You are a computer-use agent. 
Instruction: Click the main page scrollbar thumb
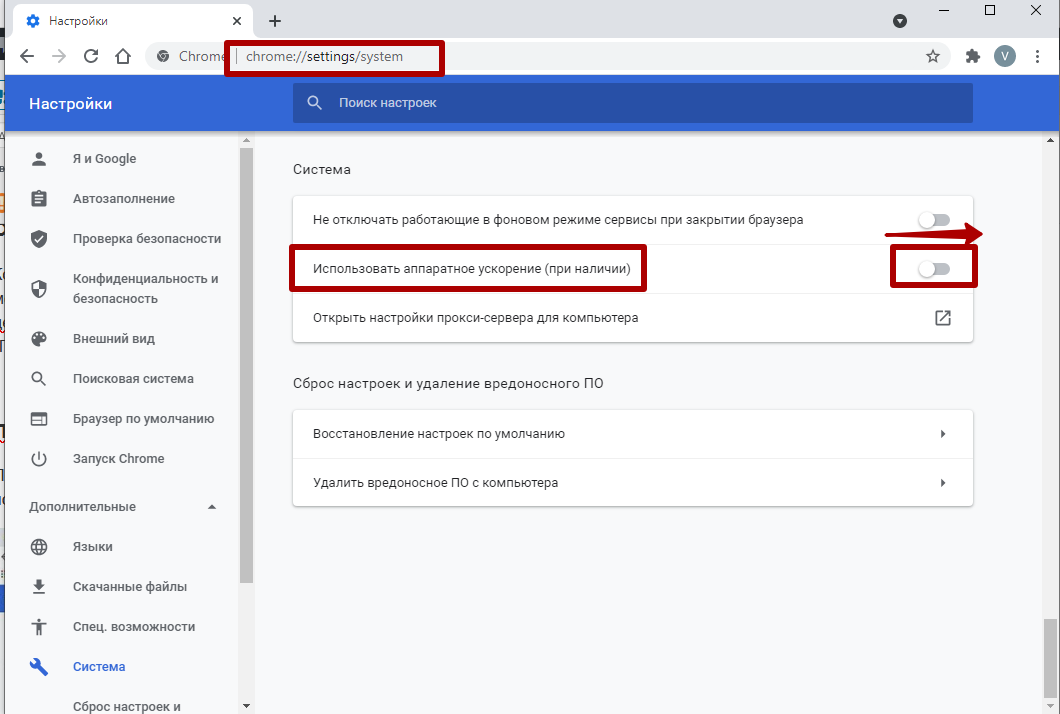[x=1050, y=658]
